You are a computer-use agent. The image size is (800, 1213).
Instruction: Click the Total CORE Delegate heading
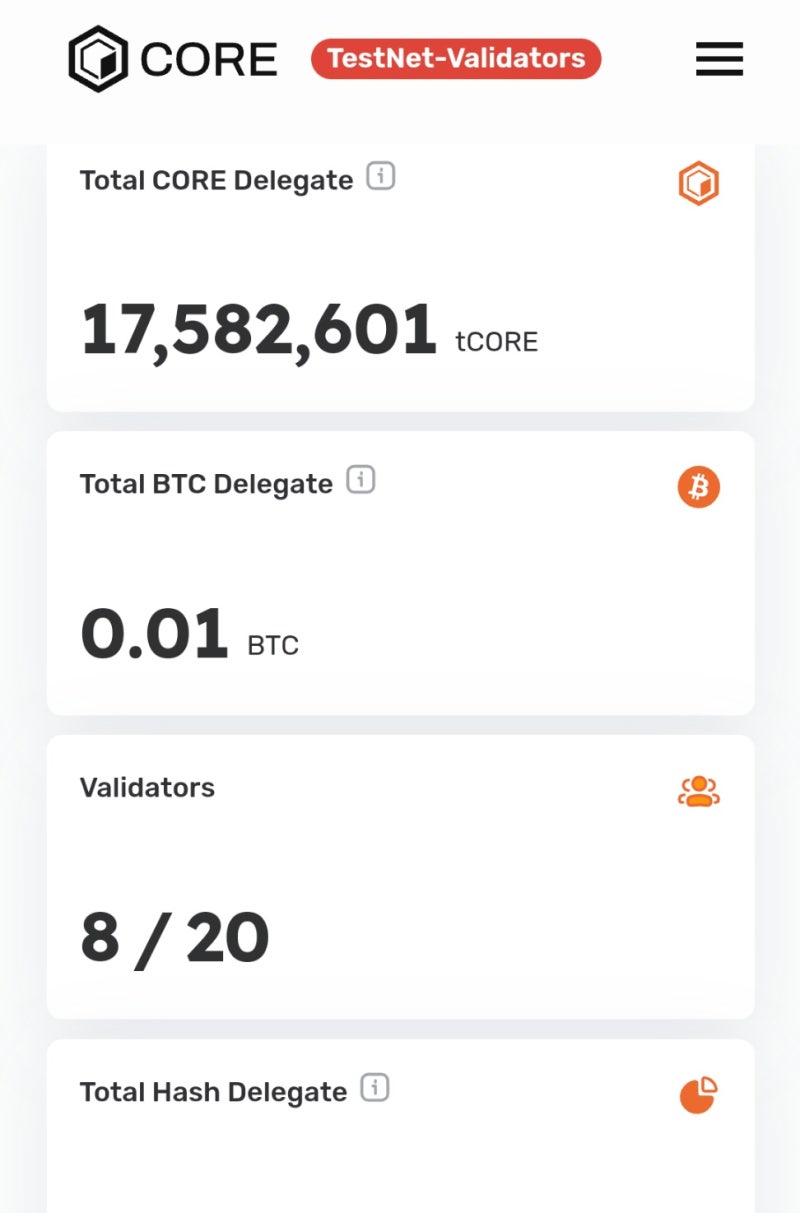pos(216,181)
